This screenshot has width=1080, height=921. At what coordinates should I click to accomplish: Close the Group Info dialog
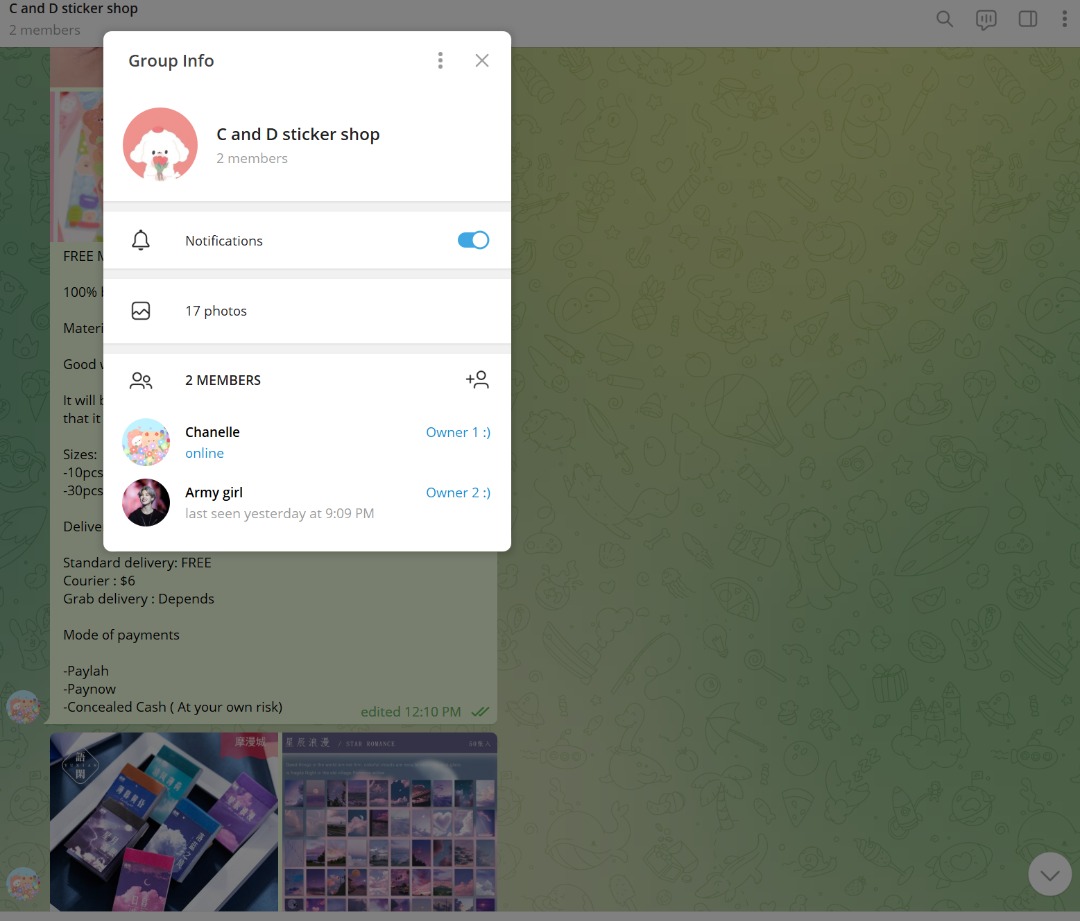tap(482, 61)
